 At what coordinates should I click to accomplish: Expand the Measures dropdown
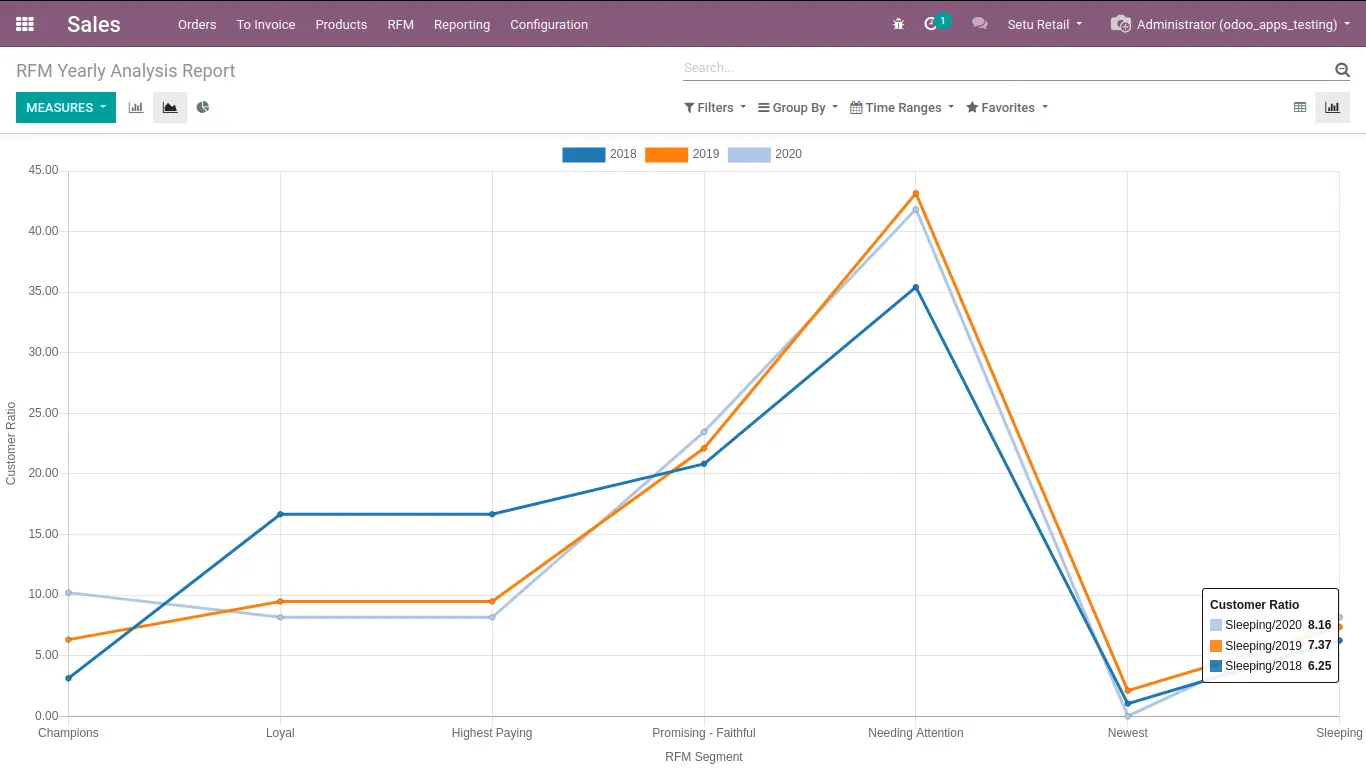point(66,107)
